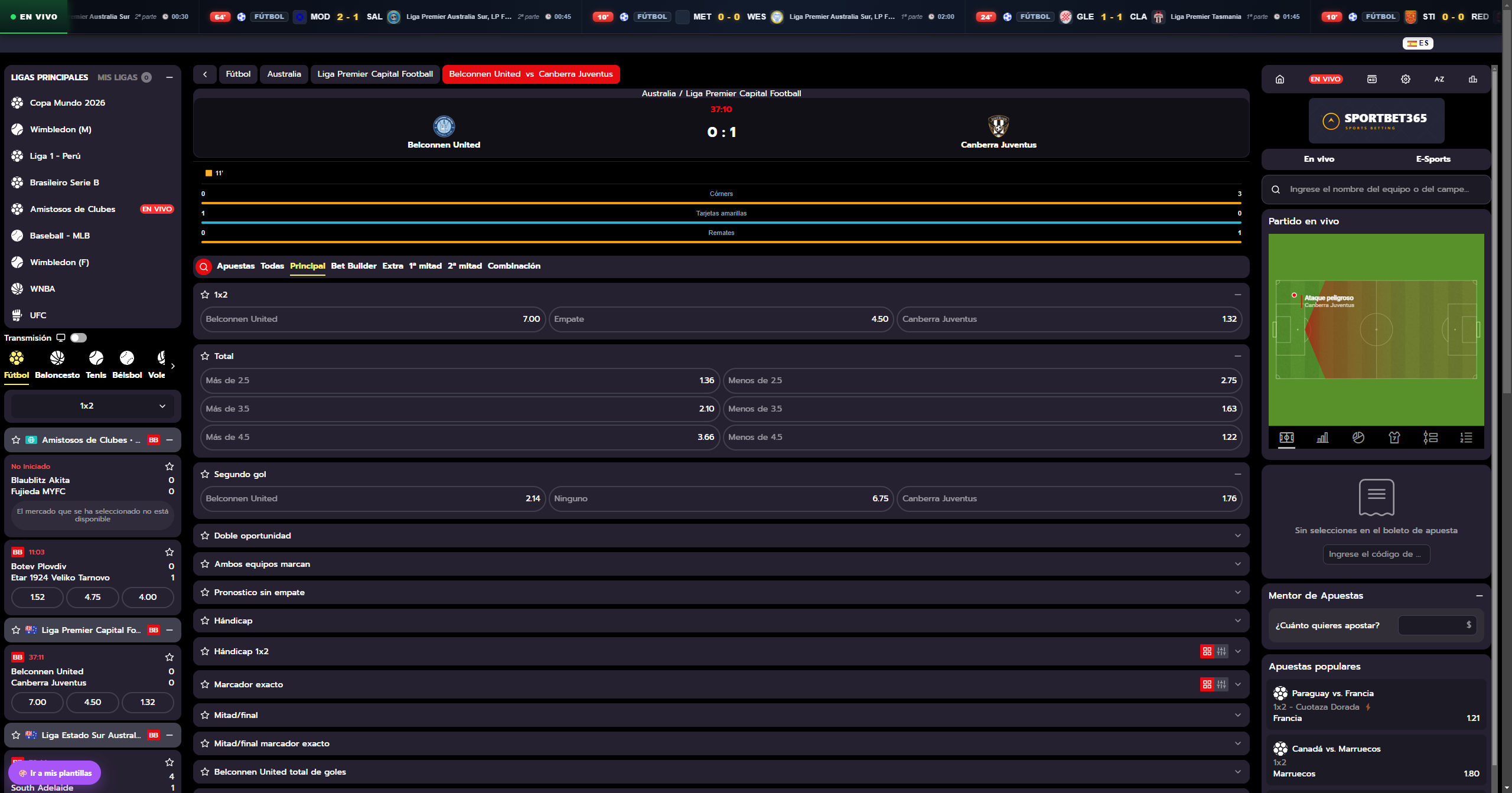Go to Liga Premier Capital Football breadcrumb
The height and width of the screenshot is (793, 1512).
(x=375, y=74)
